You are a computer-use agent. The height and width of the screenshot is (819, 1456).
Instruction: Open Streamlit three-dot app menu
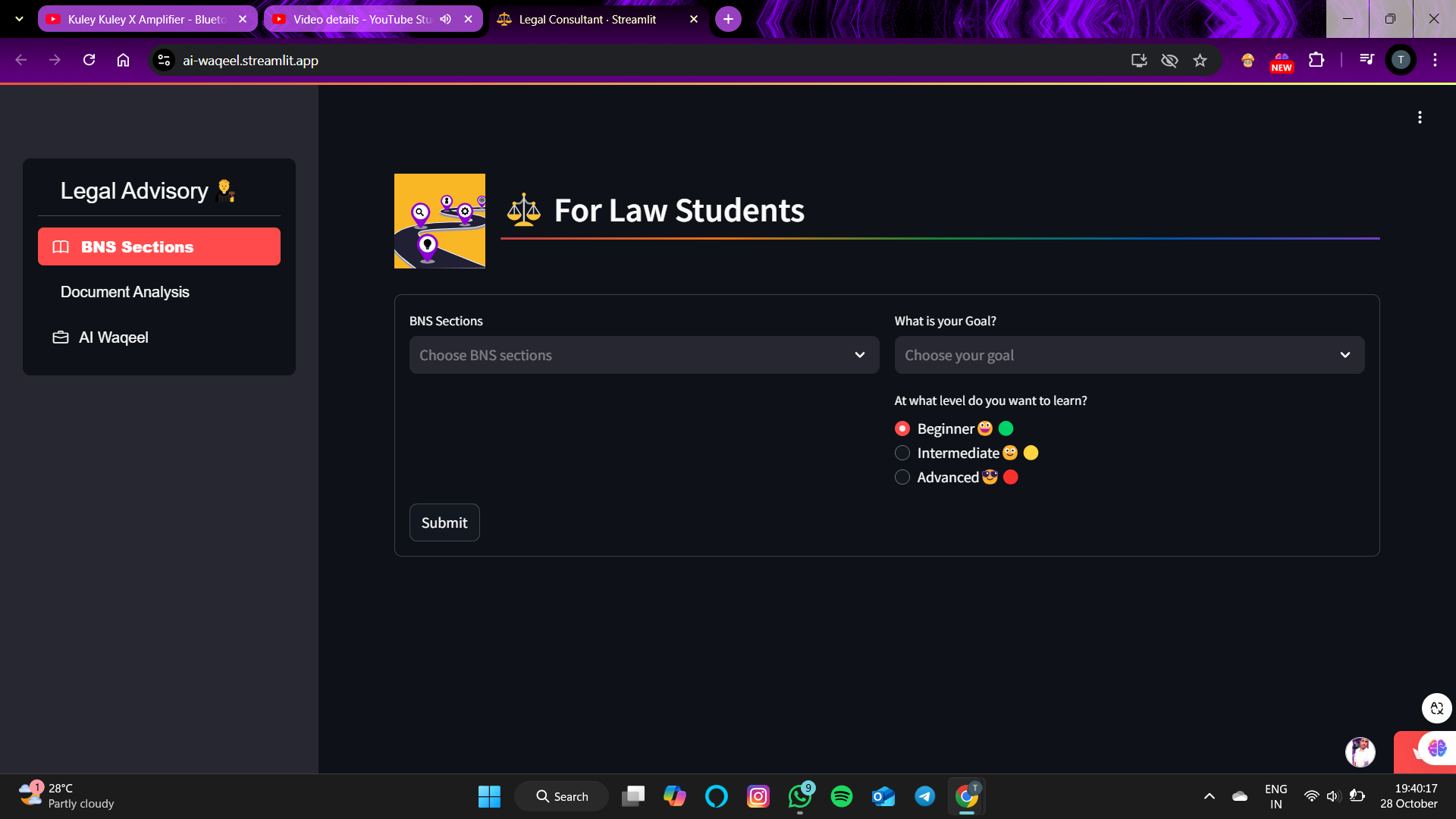point(1420,118)
